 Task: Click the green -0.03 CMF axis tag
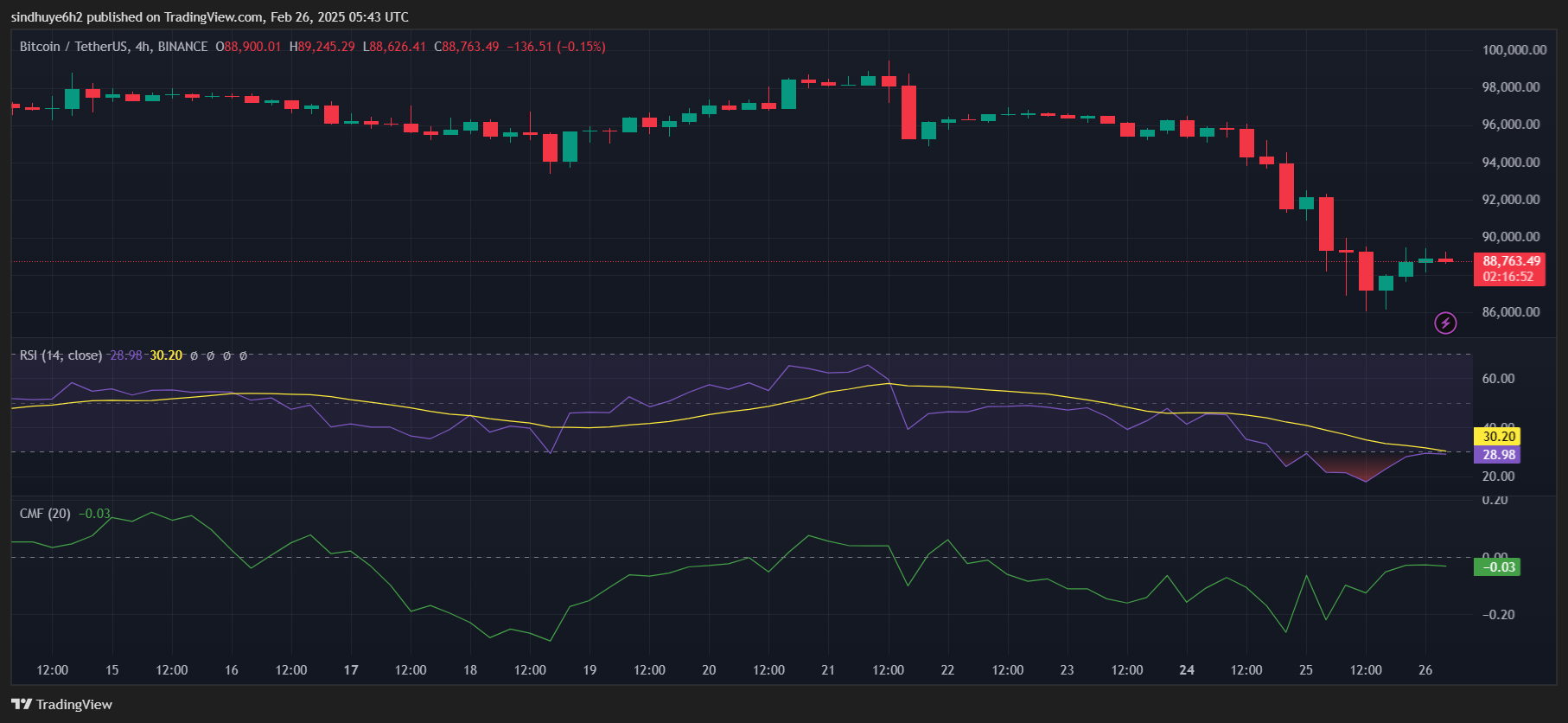click(x=1498, y=567)
